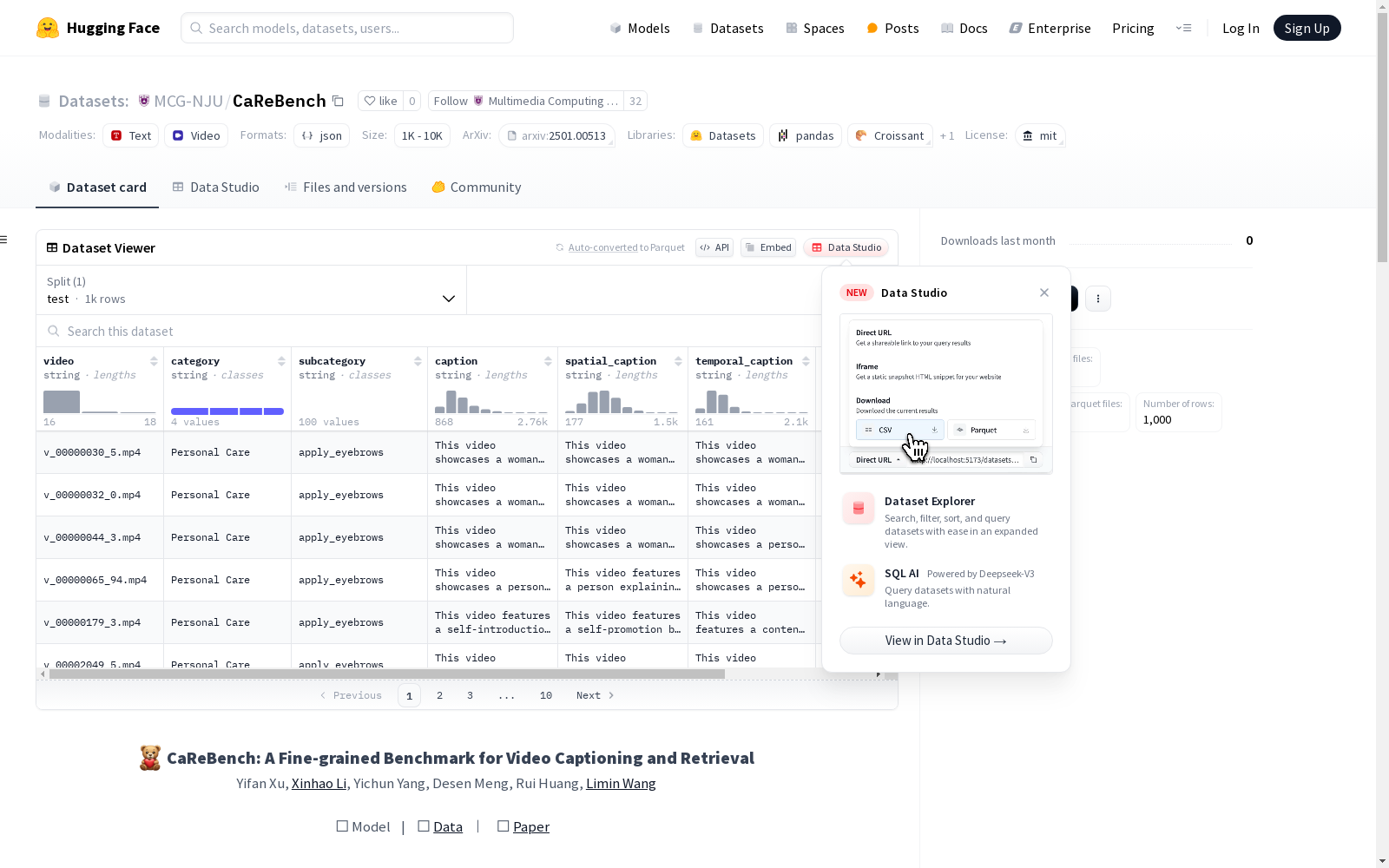Sort the caption column with its sort arrows
Viewport: 1389px width, 868px height.
[548, 361]
